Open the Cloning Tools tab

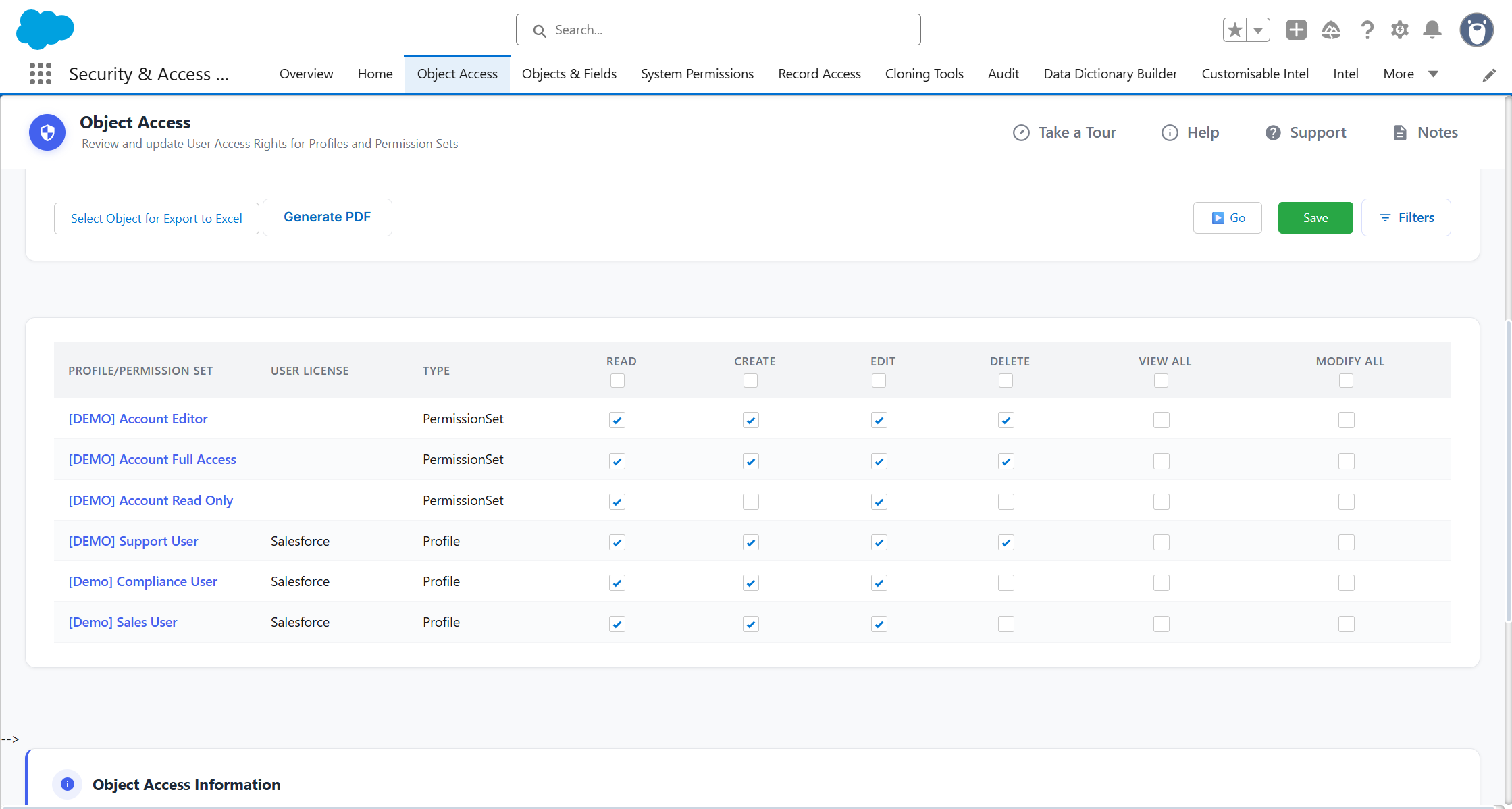924,74
